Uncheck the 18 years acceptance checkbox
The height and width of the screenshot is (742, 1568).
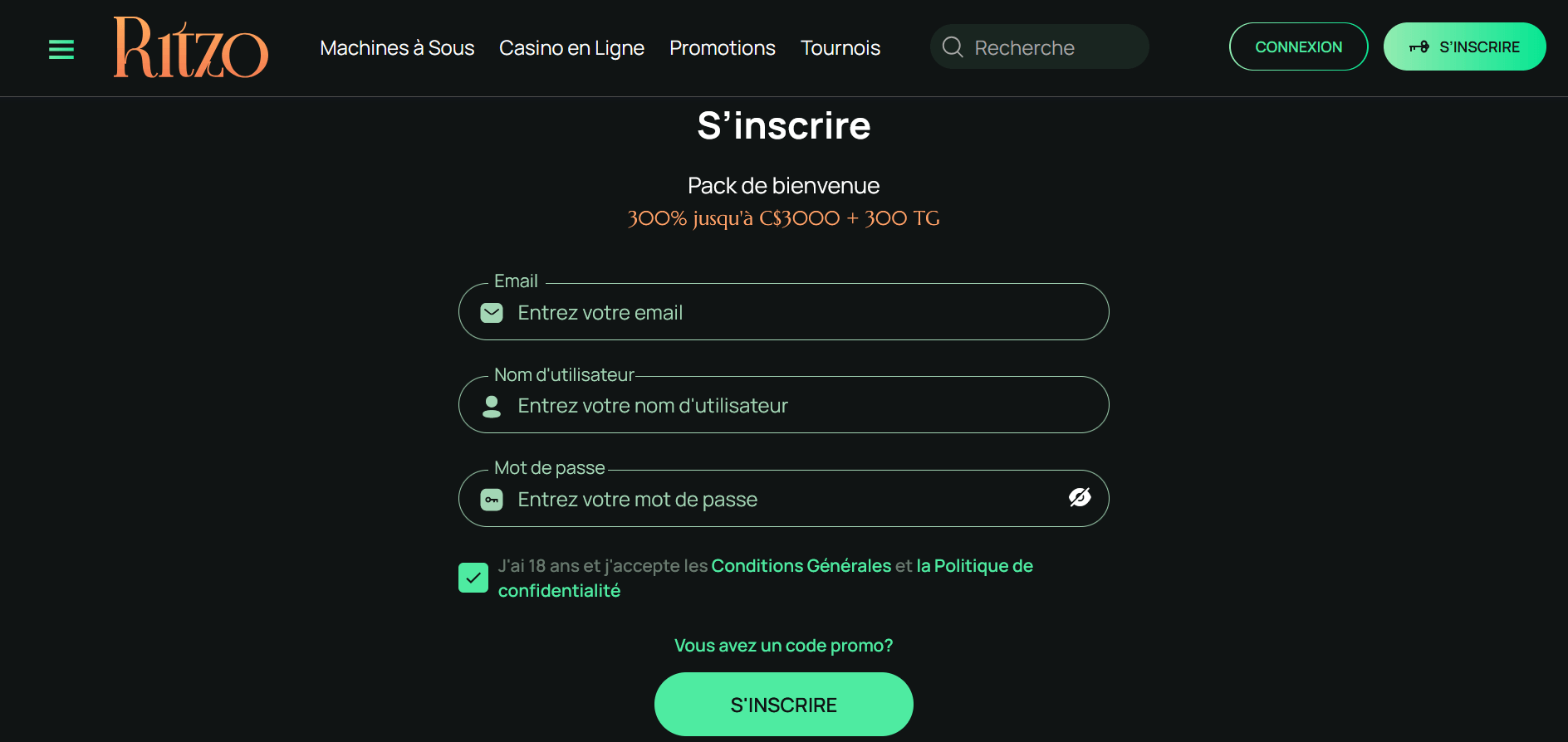click(x=473, y=578)
